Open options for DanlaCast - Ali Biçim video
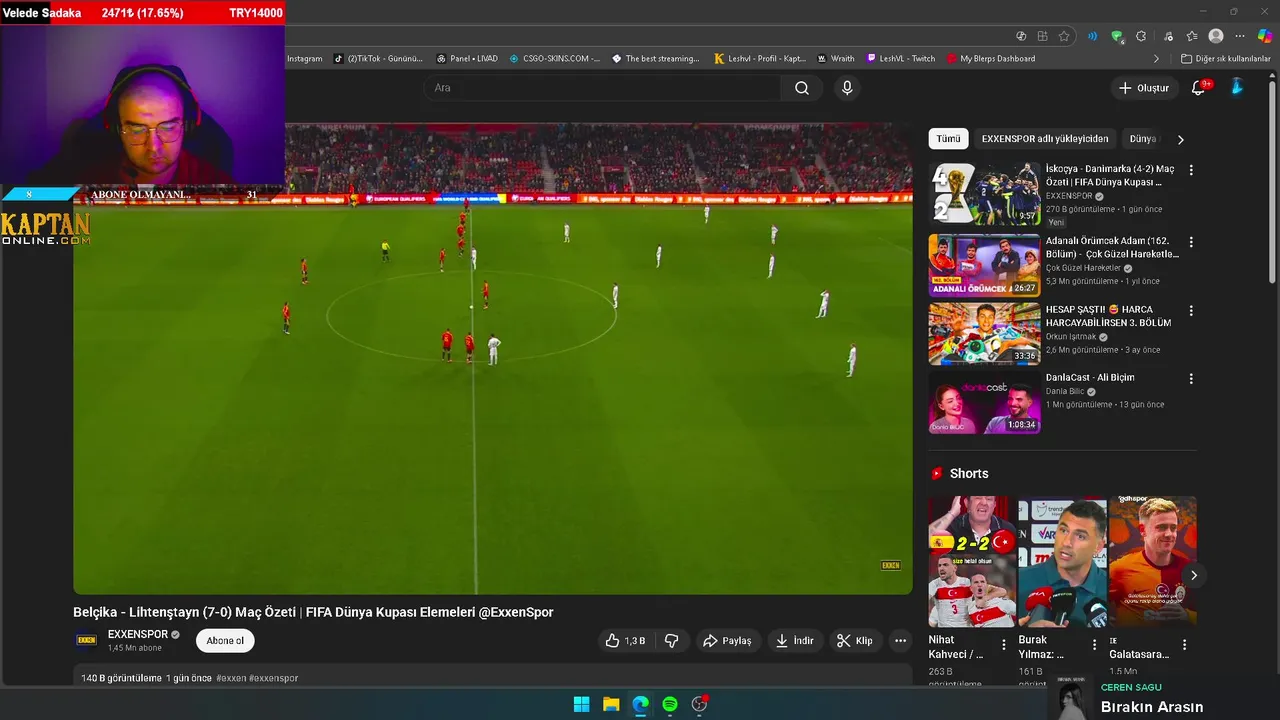The width and height of the screenshot is (1280, 720). coord(1190,379)
